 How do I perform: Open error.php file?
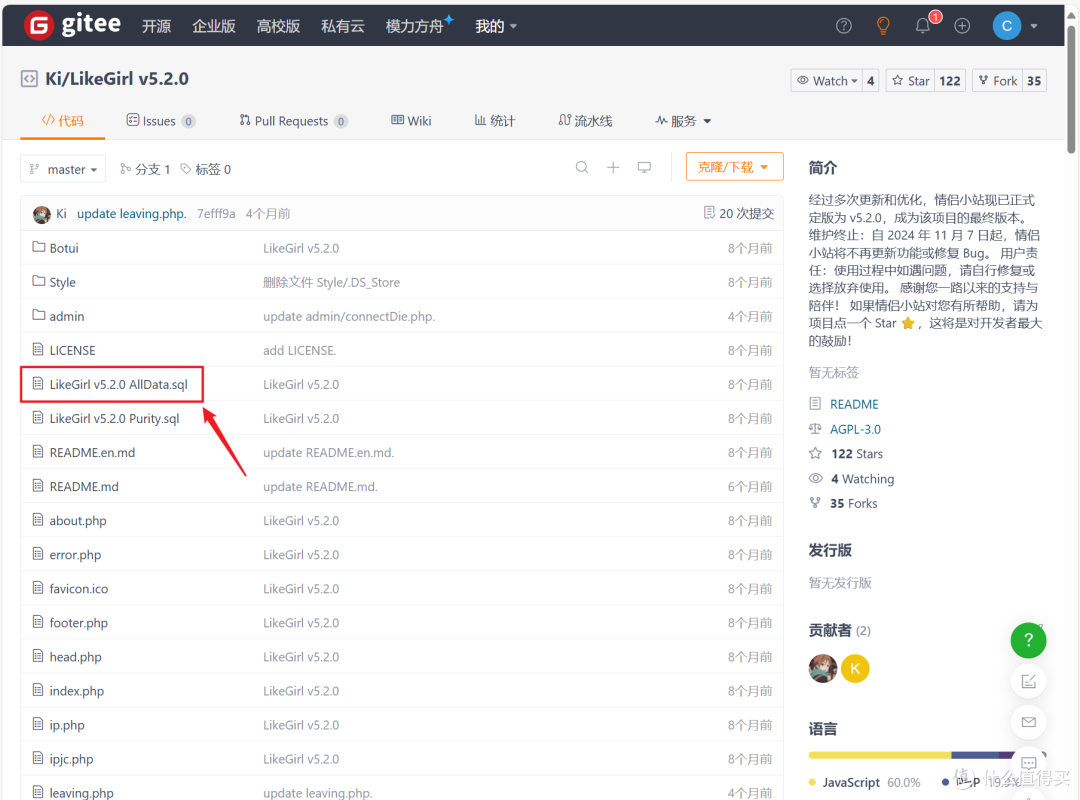tap(75, 555)
